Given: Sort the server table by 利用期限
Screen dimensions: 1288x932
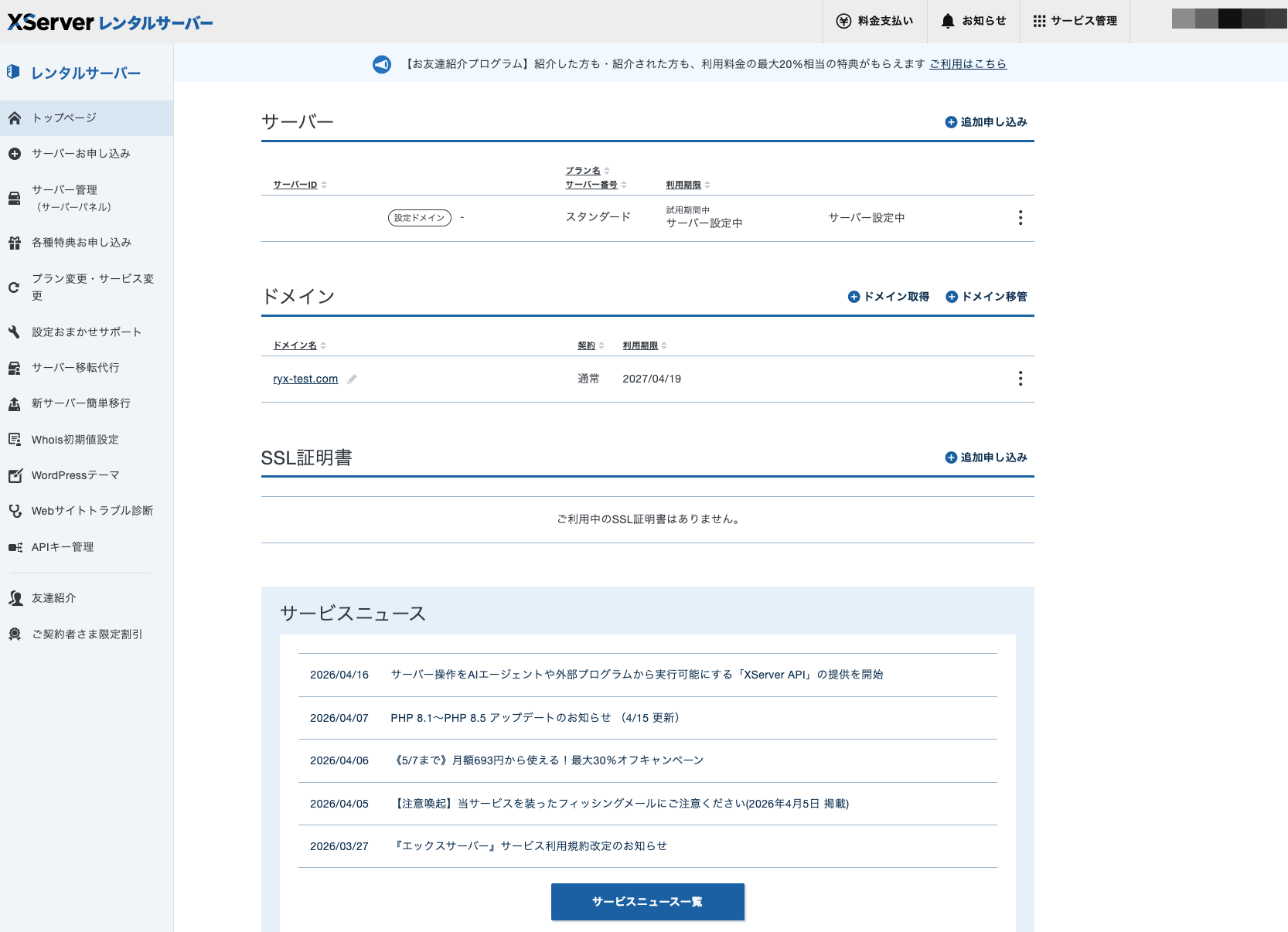Looking at the screenshot, I should pyautogui.click(x=688, y=185).
